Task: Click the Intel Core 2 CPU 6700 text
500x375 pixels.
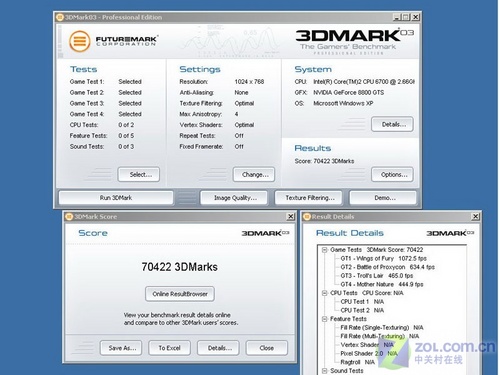Action: [x=364, y=82]
